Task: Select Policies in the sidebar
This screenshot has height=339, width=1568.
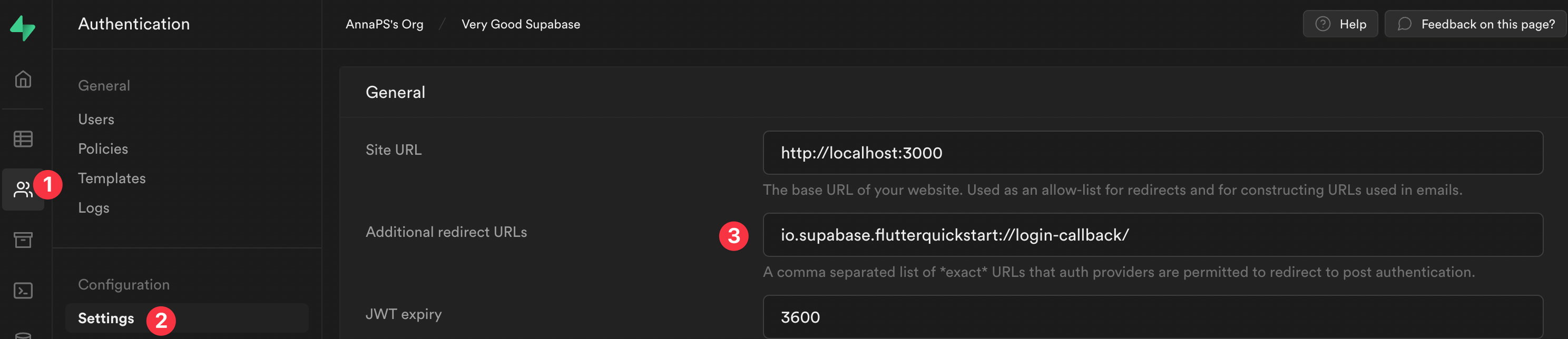Action: [102, 148]
